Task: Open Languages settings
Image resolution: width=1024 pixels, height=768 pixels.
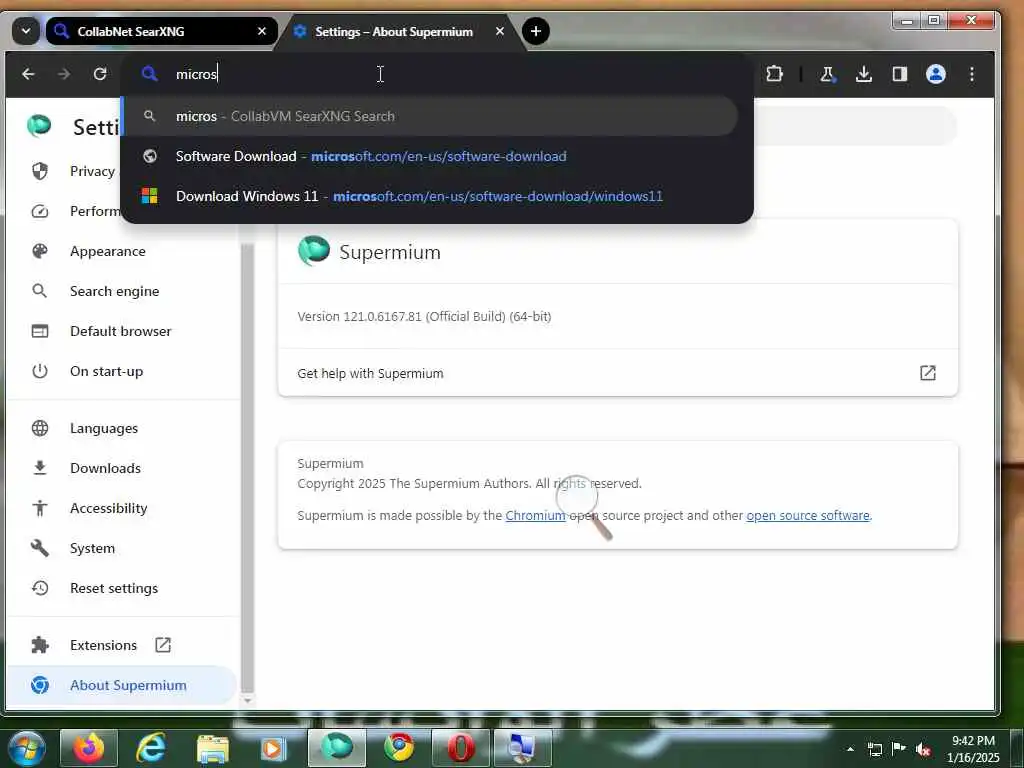Action: click(x=104, y=428)
